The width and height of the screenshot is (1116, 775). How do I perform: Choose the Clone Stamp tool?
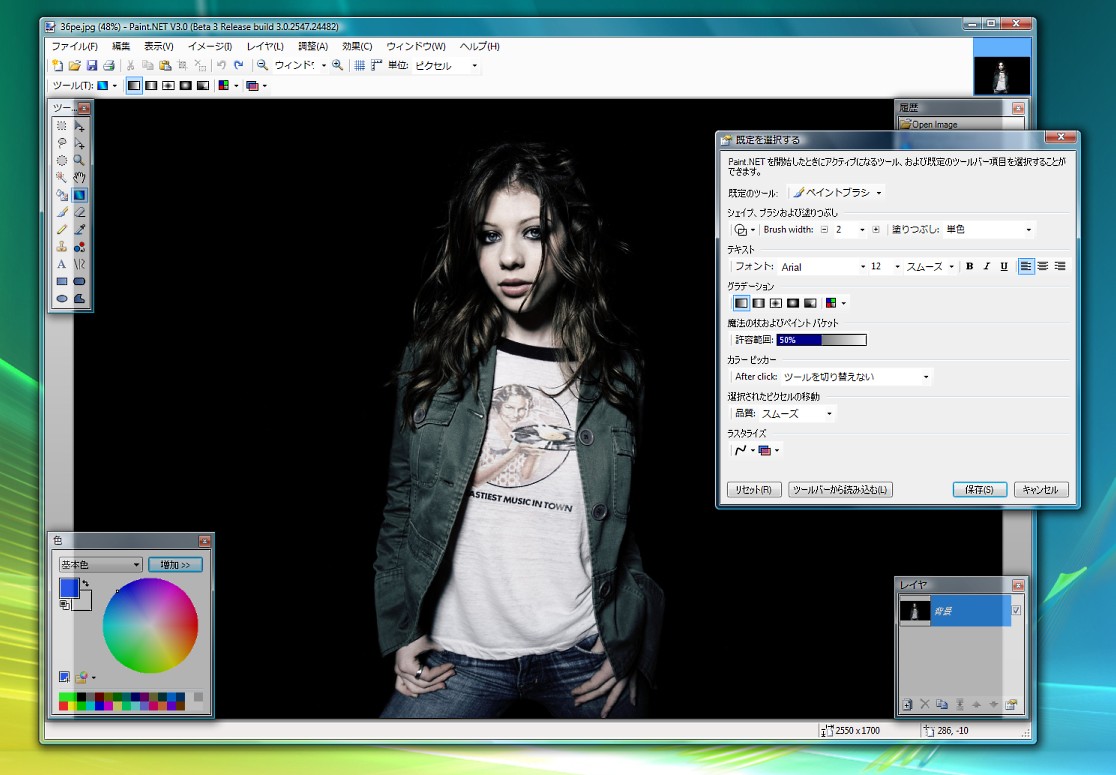[x=61, y=246]
